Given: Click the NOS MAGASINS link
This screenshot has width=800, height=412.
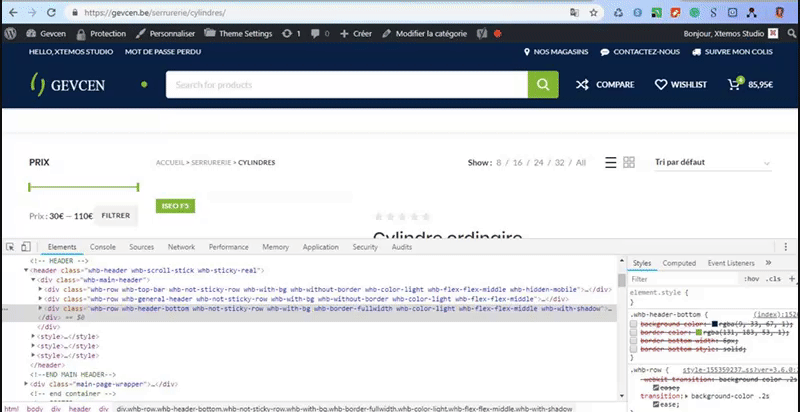Looking at the screenshot, I should 556,52.
